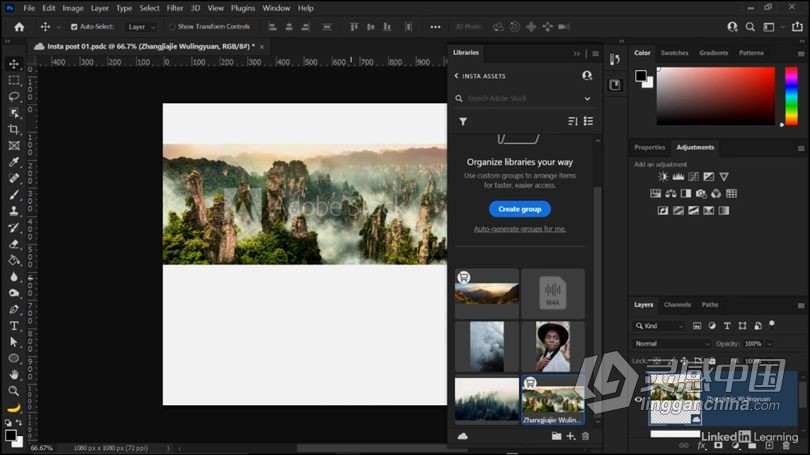
Task: Select the Zoom tool
Action: tap(14, 390)
